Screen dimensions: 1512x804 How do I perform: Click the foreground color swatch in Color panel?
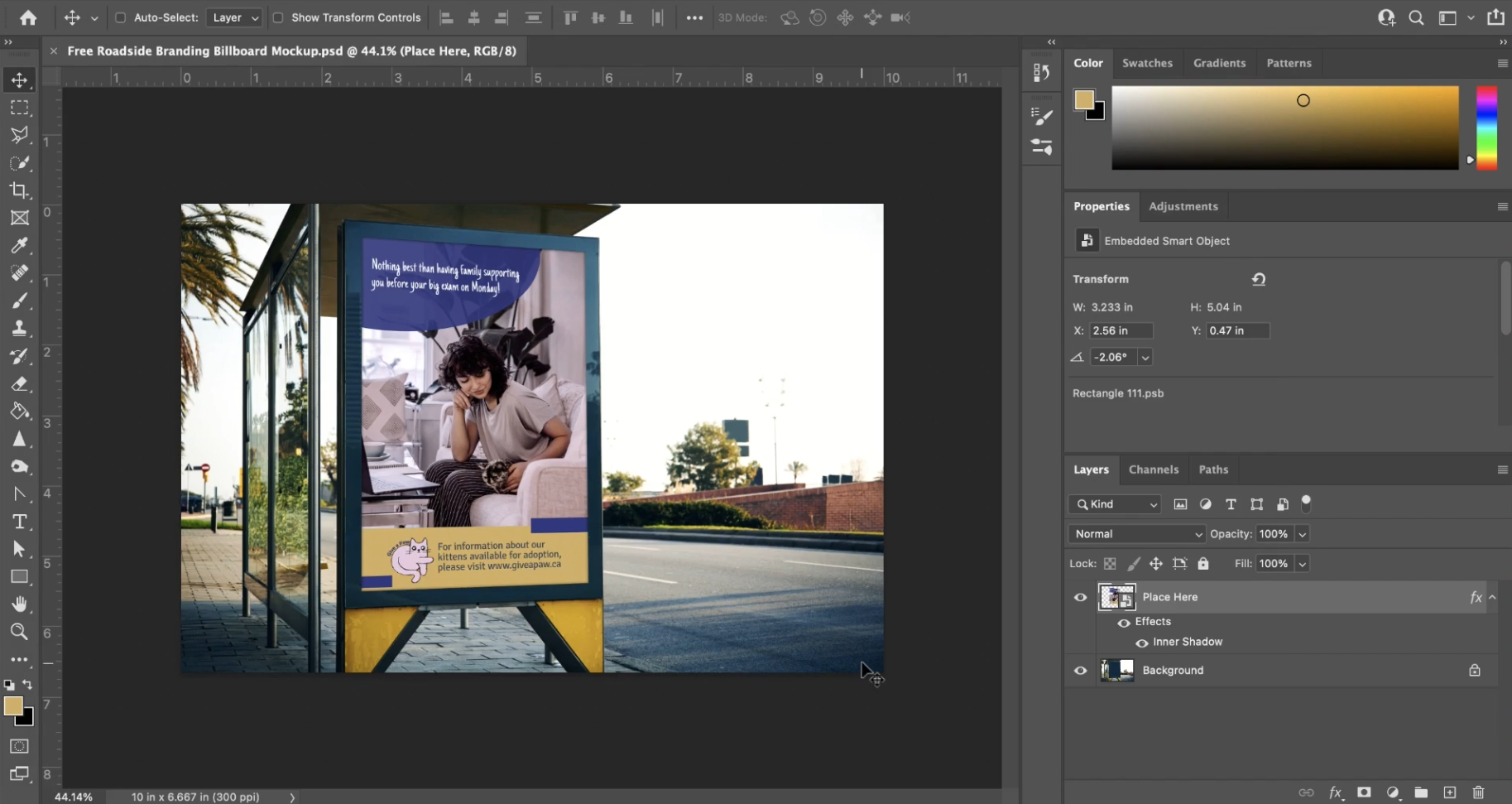(x=1083, y=99)
